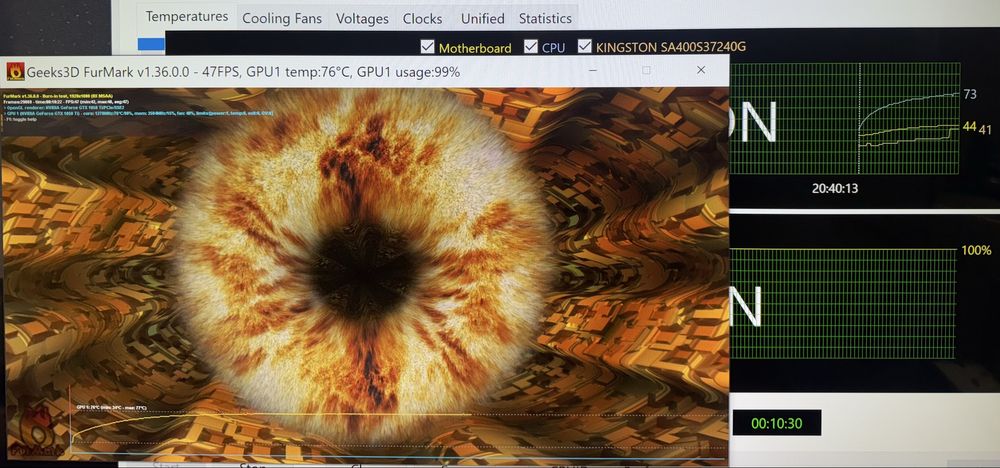Toggle the KINGSTON SA400S37240G checkbox
This screenshot has width=1000, height=468.
[x=585, y=47]
